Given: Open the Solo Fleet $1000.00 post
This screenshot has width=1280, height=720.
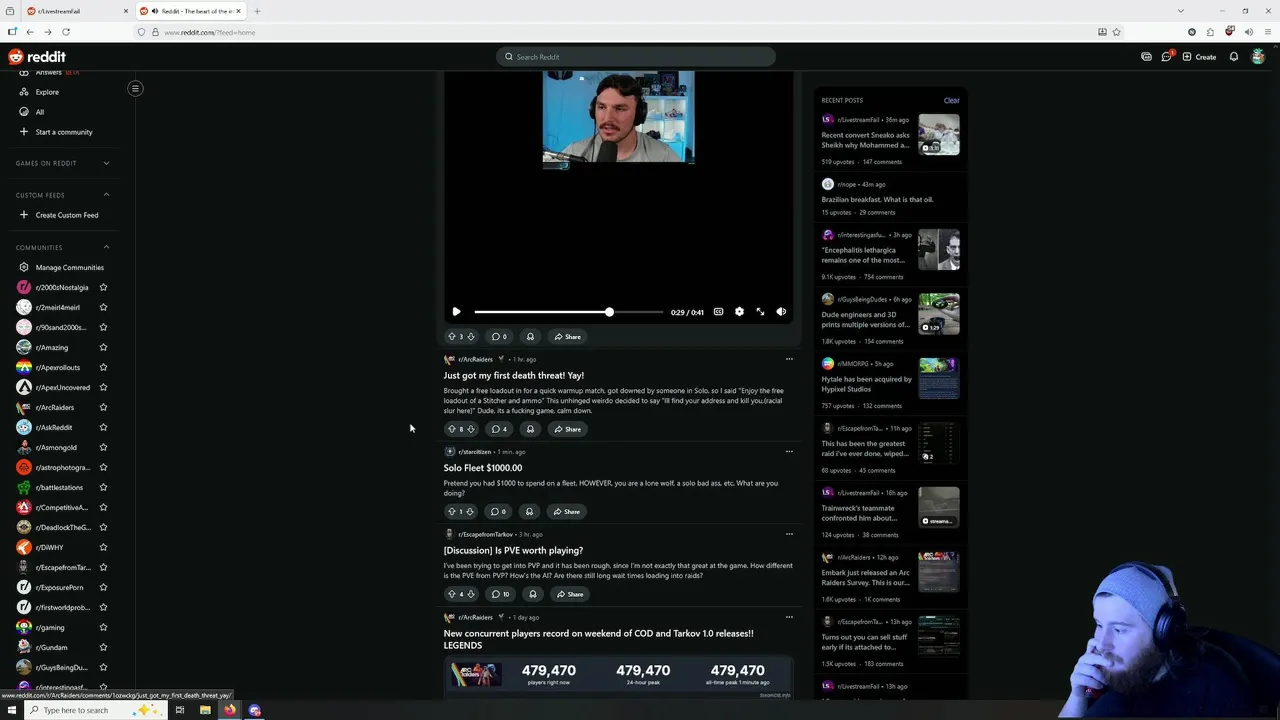Looking at the screenshot, I should pos(483,468).
